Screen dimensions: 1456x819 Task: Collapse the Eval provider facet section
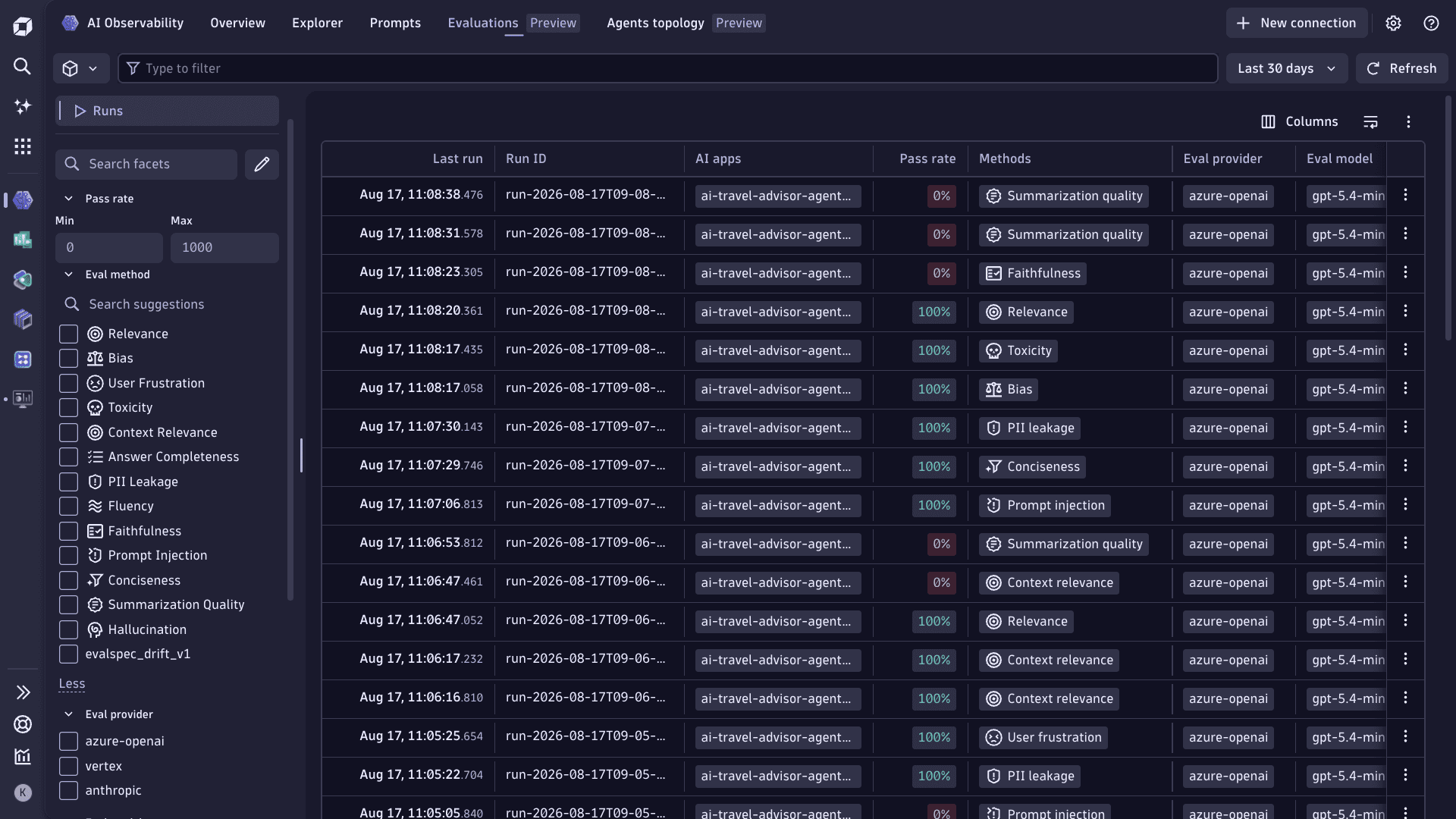tap(68, 714)
